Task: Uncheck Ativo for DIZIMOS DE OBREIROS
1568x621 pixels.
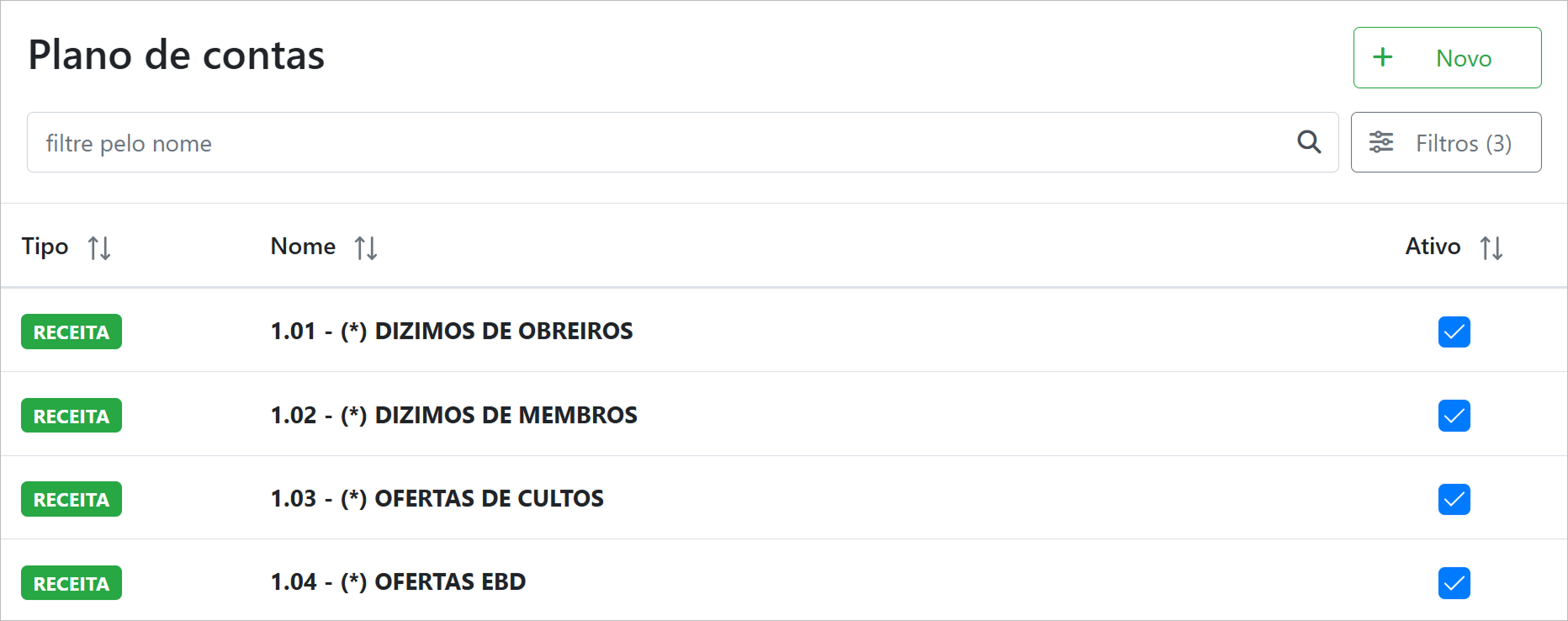Action: 1454,332
